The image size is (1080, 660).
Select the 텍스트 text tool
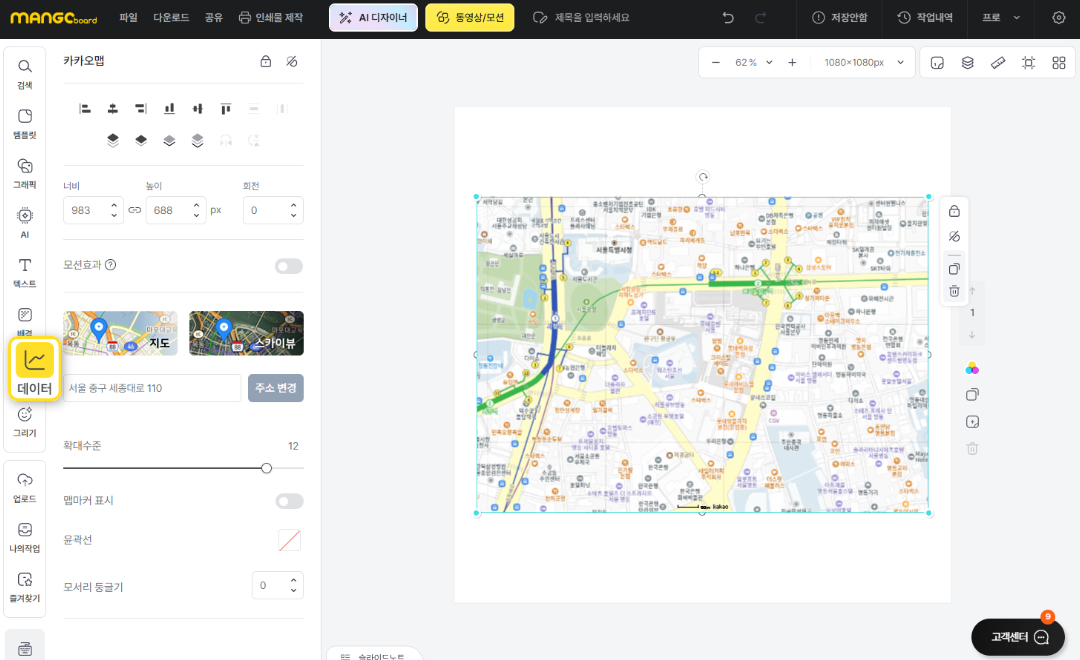coord(25,271)
